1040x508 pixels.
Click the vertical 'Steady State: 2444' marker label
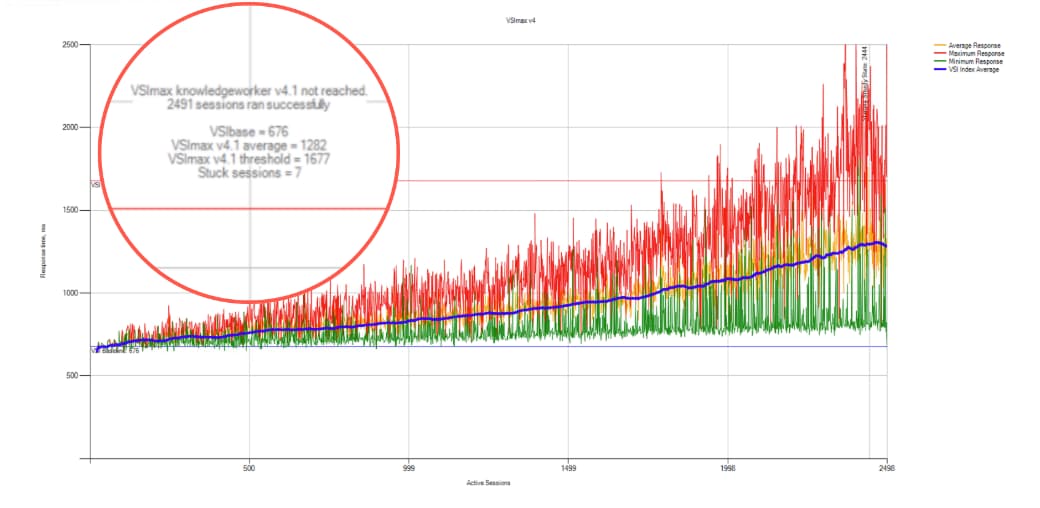[x=865, y=84]
